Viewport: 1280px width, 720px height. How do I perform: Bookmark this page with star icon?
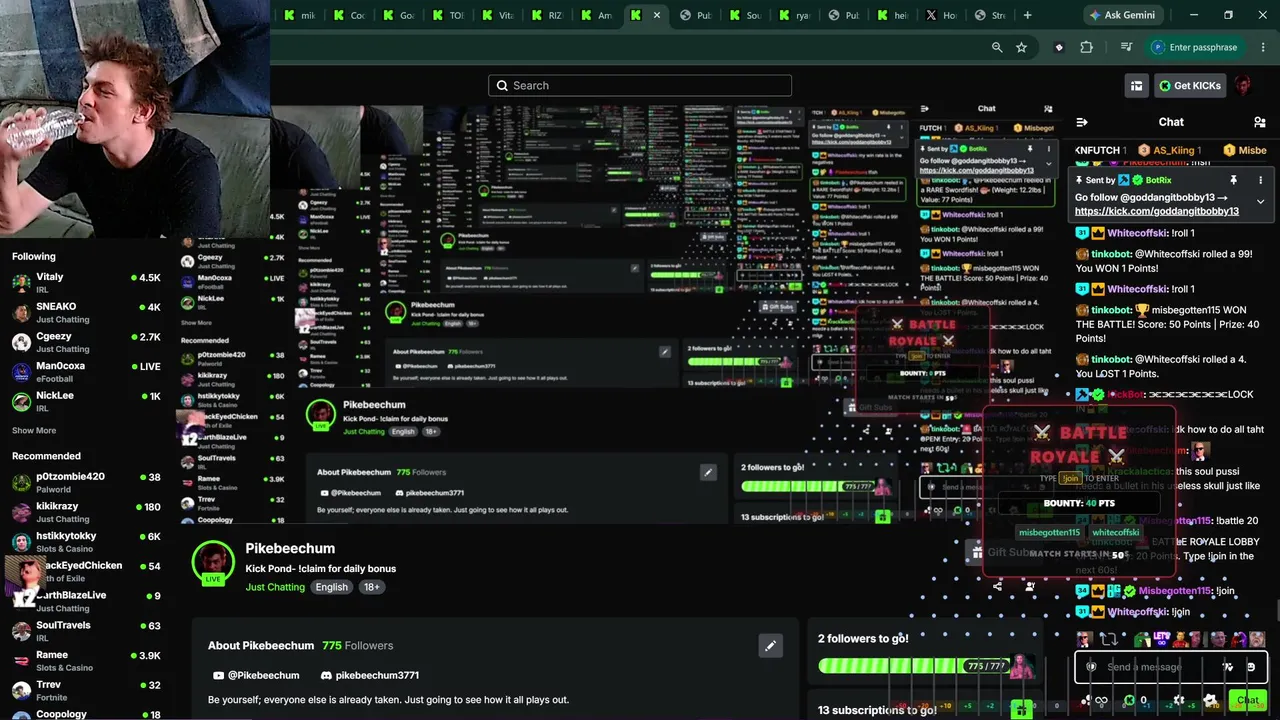pyautogui.click(x=1021, y=47)
